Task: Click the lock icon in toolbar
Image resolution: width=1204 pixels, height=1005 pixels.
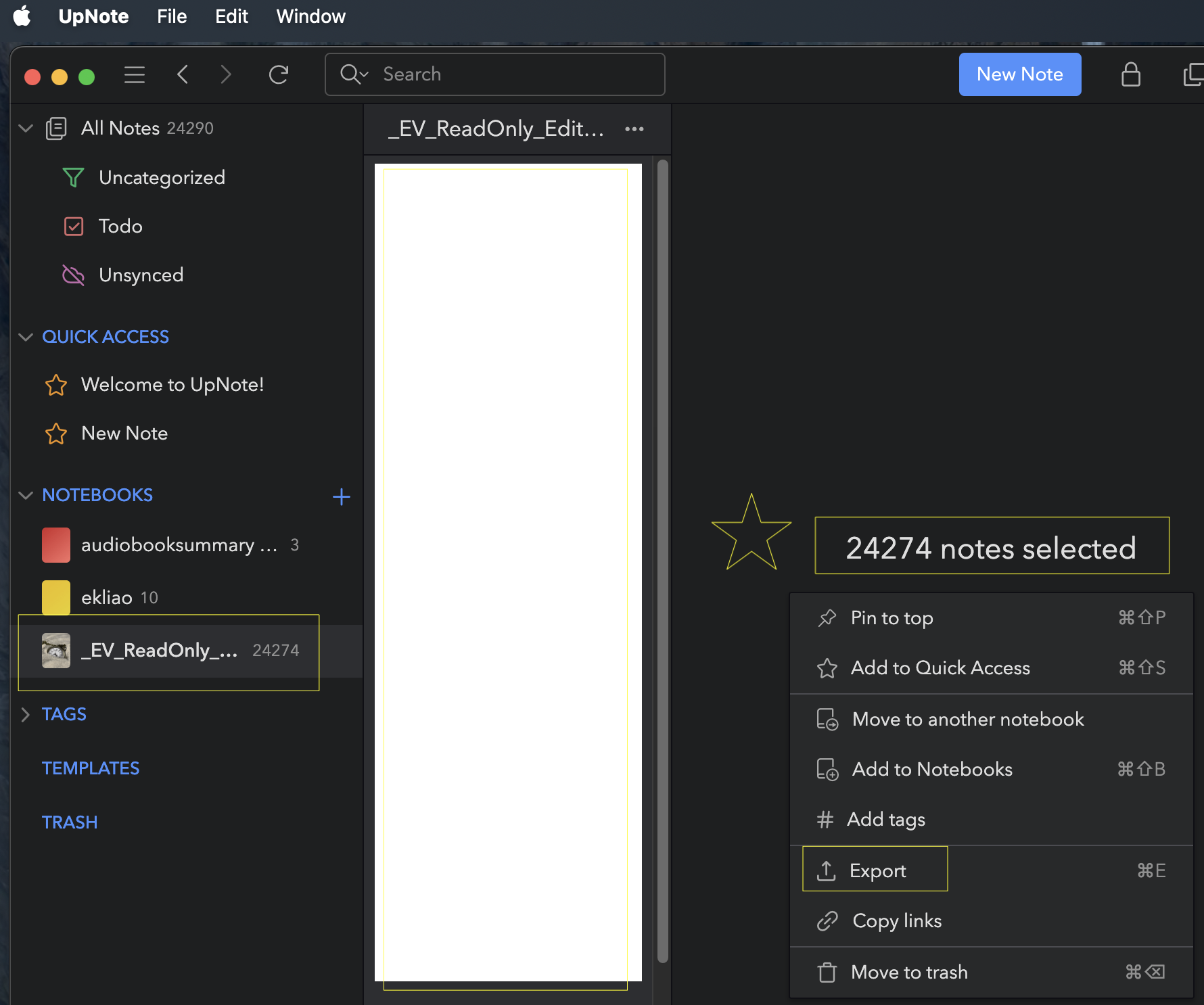Action: (x=1131, y=74)
